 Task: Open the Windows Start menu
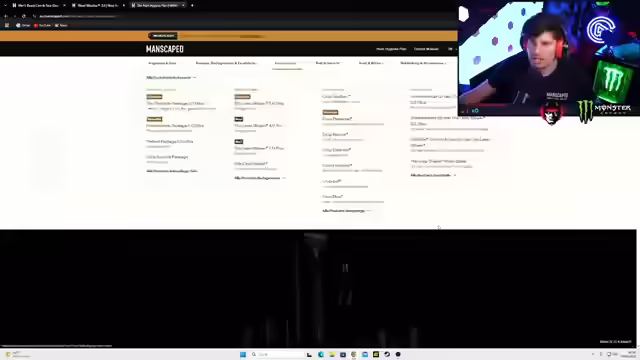point(243,354)
